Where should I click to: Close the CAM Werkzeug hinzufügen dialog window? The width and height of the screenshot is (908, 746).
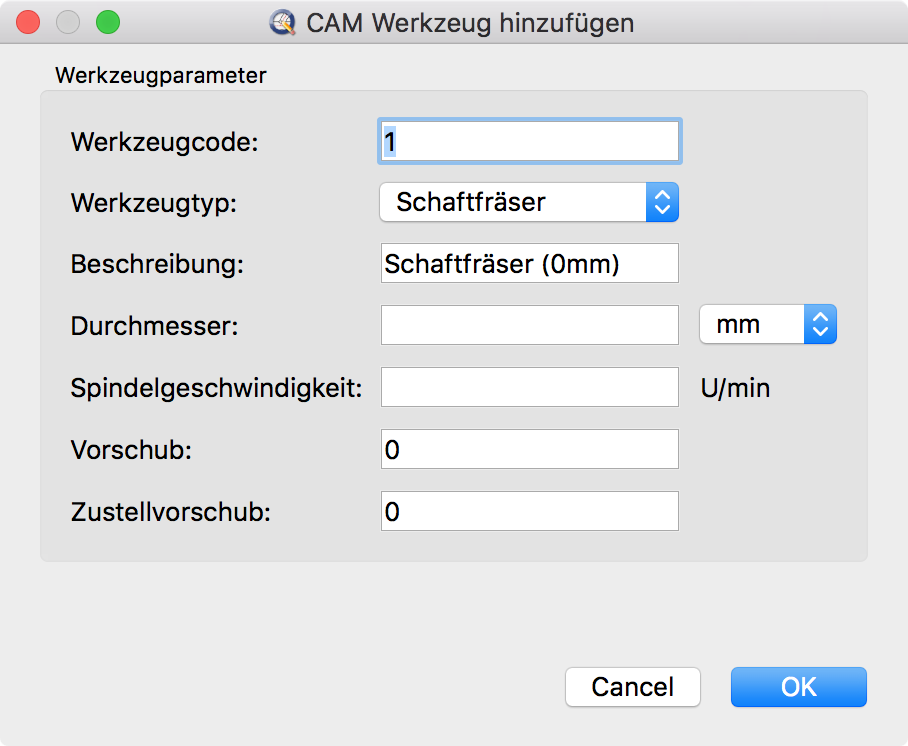tap(28, 21)
